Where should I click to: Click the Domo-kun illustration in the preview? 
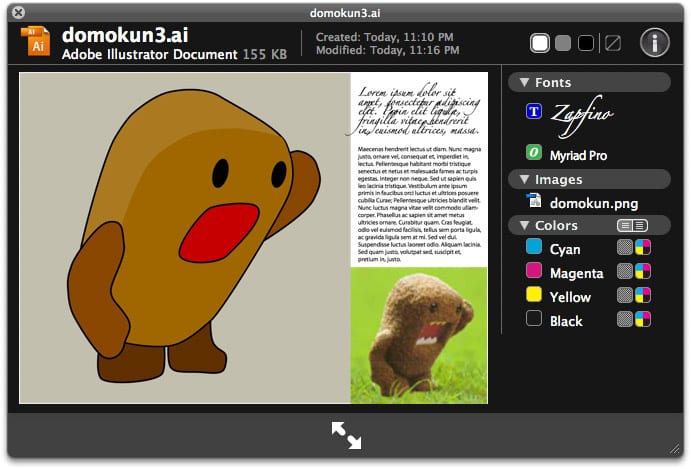(194, 236)
